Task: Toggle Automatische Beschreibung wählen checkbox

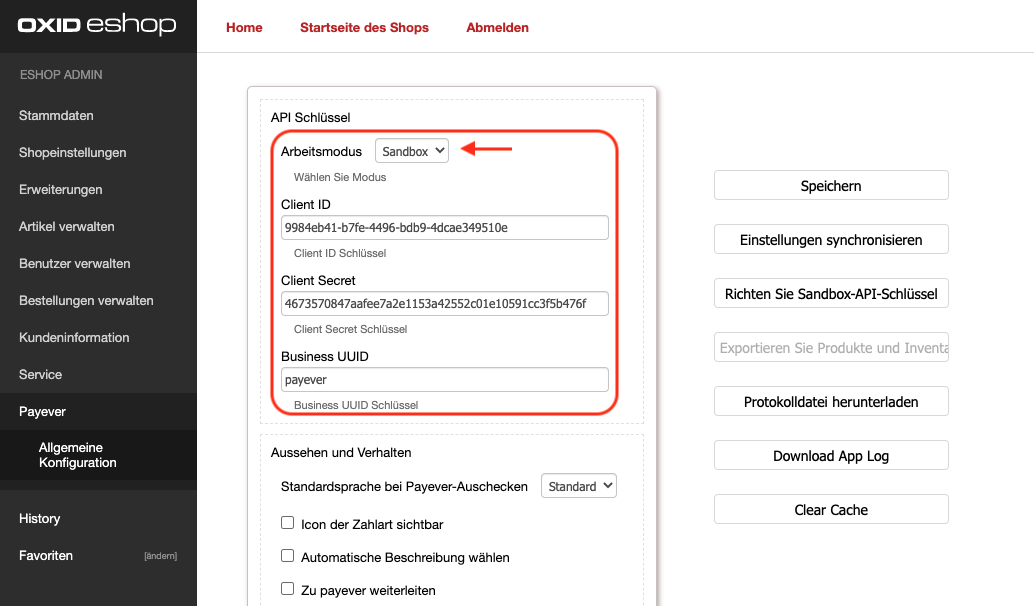Action: 288,556
